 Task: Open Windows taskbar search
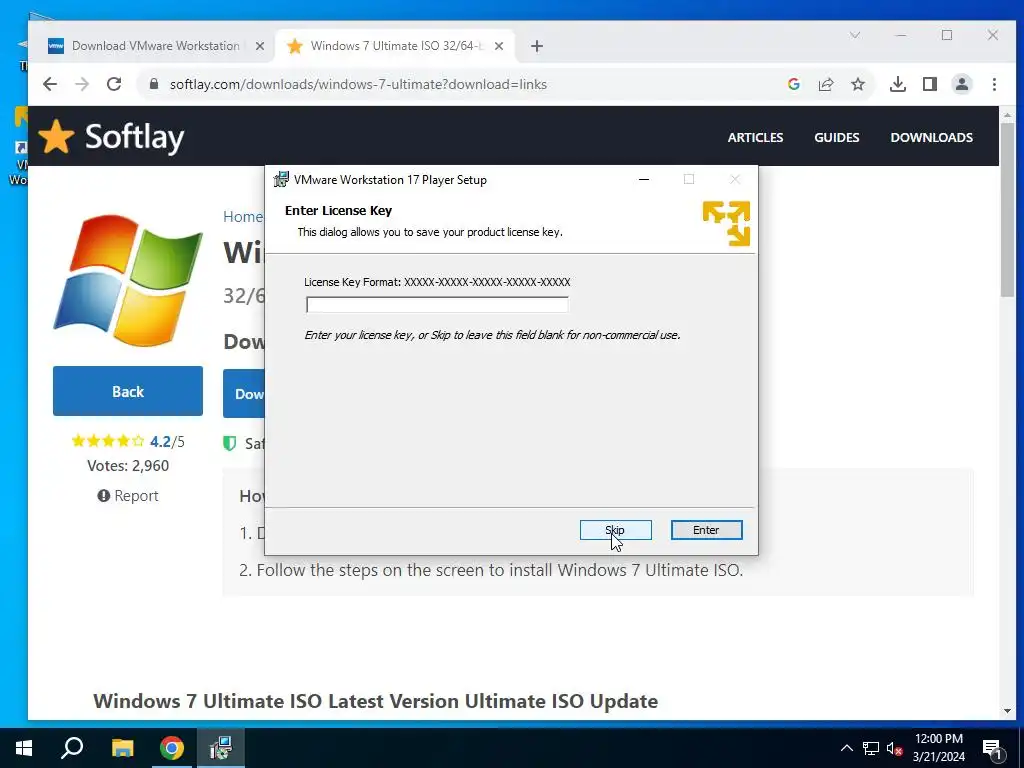(72, 748)
